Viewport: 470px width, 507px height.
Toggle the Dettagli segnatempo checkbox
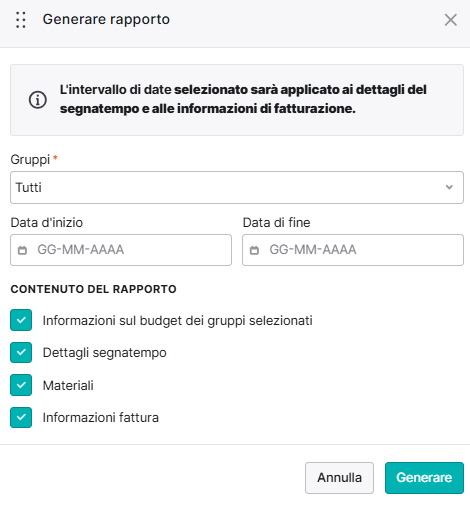point(21,352)
